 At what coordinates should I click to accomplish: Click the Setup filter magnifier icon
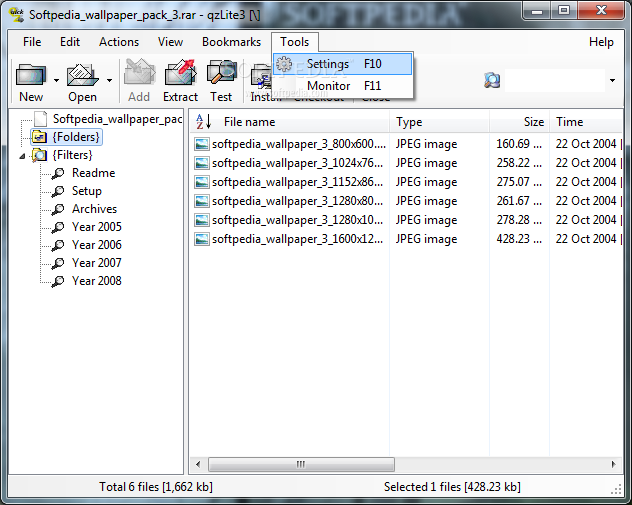pyautogui.click(x=58, y=191)
